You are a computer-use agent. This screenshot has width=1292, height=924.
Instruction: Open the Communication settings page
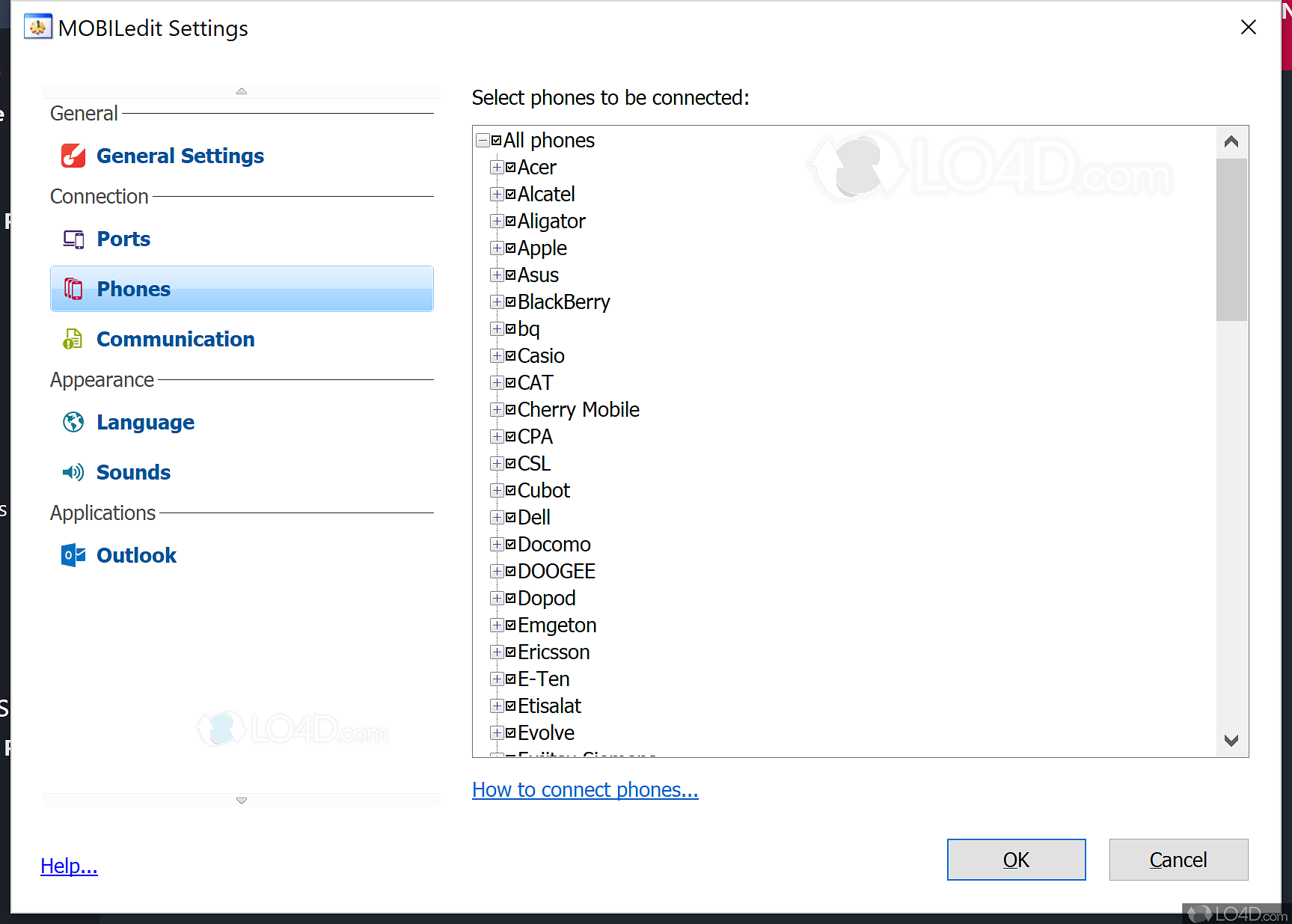pos(175,339)
